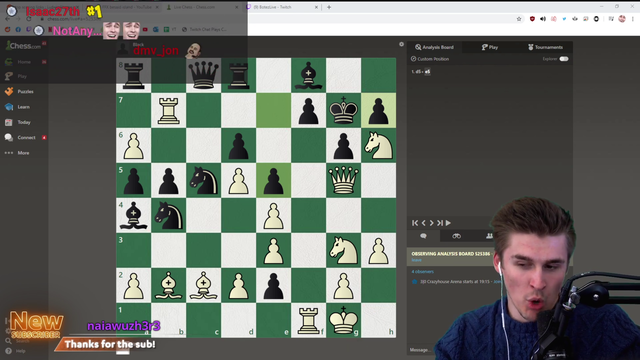The width and height of the screenshot is (640, 360).
Task: Close the BotezLive Twitch tab
Action: (316, 7)
